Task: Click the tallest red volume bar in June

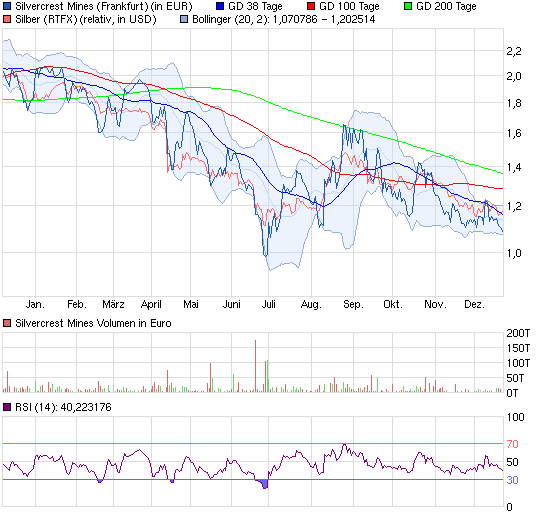Action: (x=255, y=366)
